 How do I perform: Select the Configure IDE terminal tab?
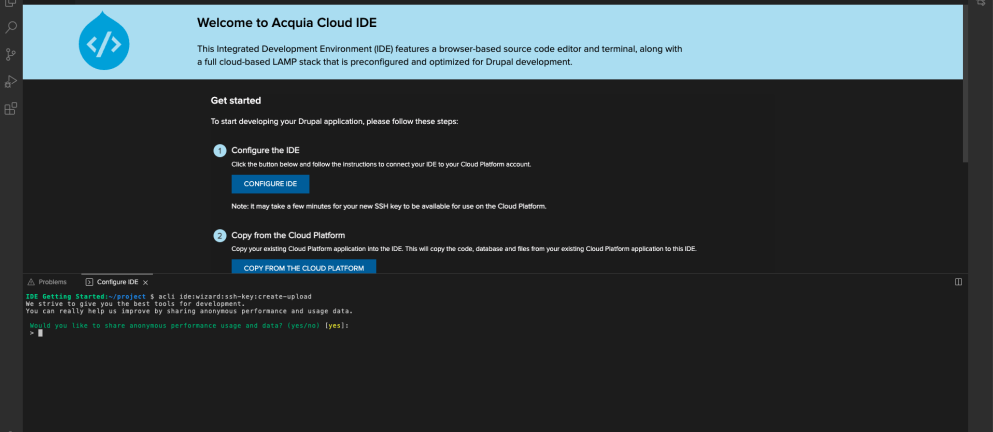click(117, 282)
